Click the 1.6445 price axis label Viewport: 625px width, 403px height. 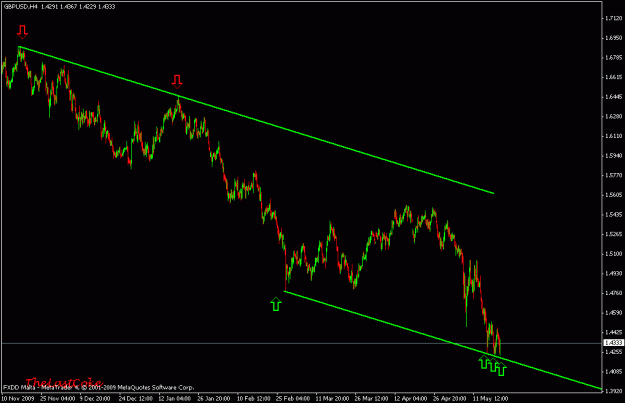[x=613, y=97]
